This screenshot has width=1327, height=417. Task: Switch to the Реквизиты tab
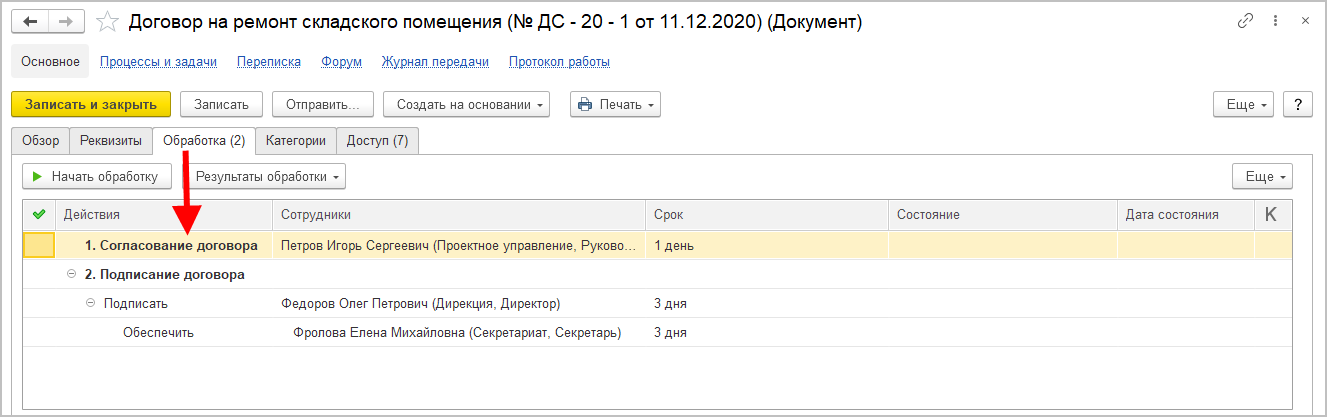coord(111,141)
